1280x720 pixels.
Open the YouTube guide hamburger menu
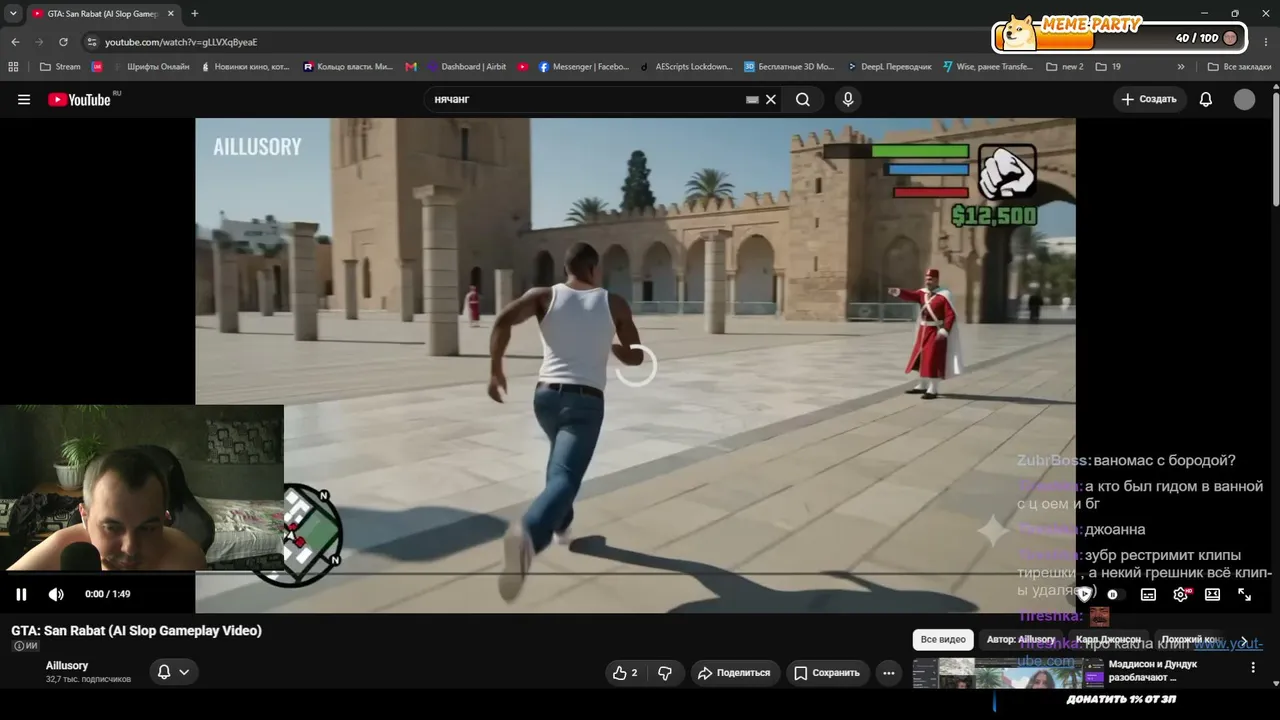(24, 99)
